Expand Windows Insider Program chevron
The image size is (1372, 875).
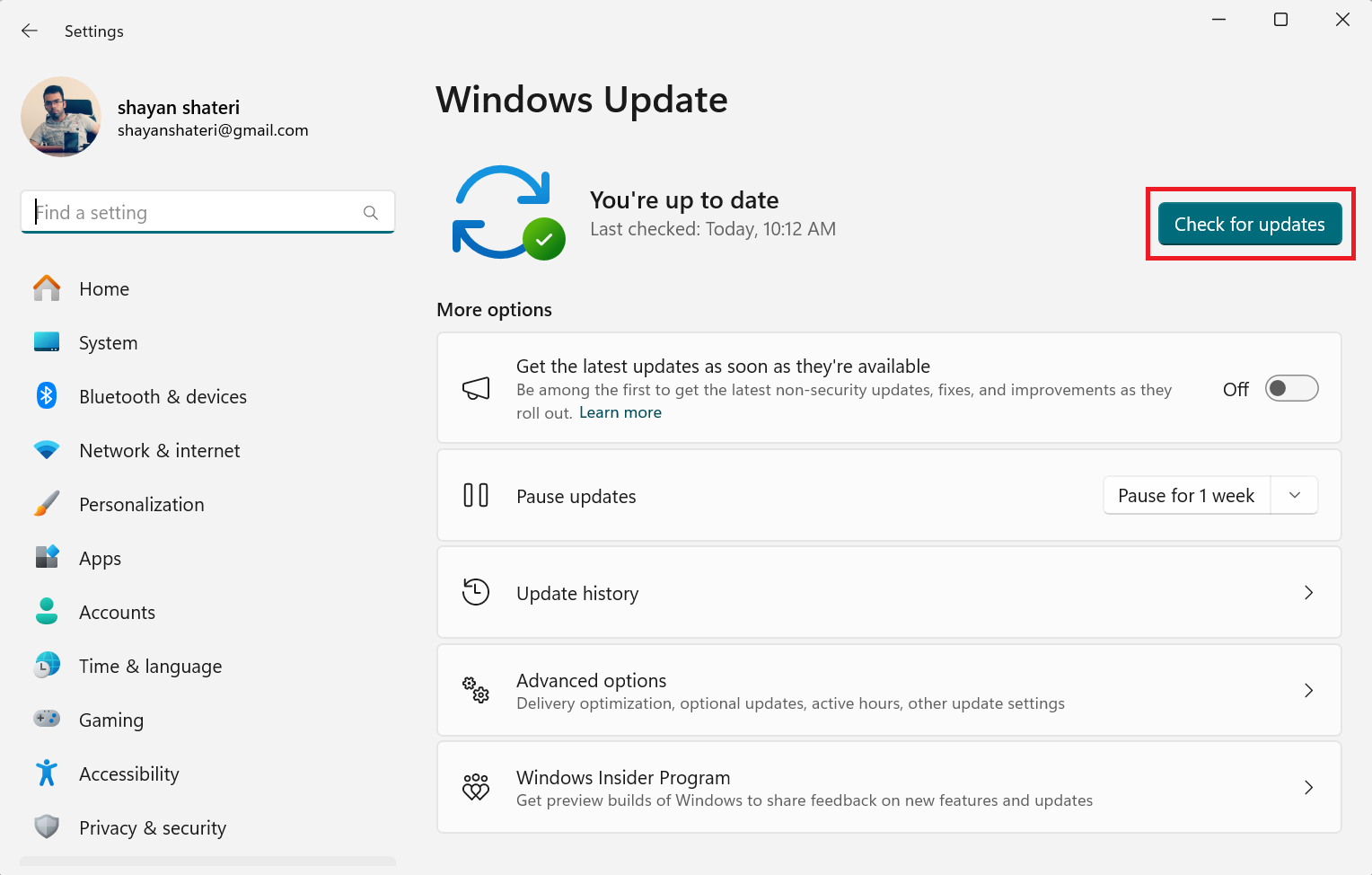[1308, 787]
